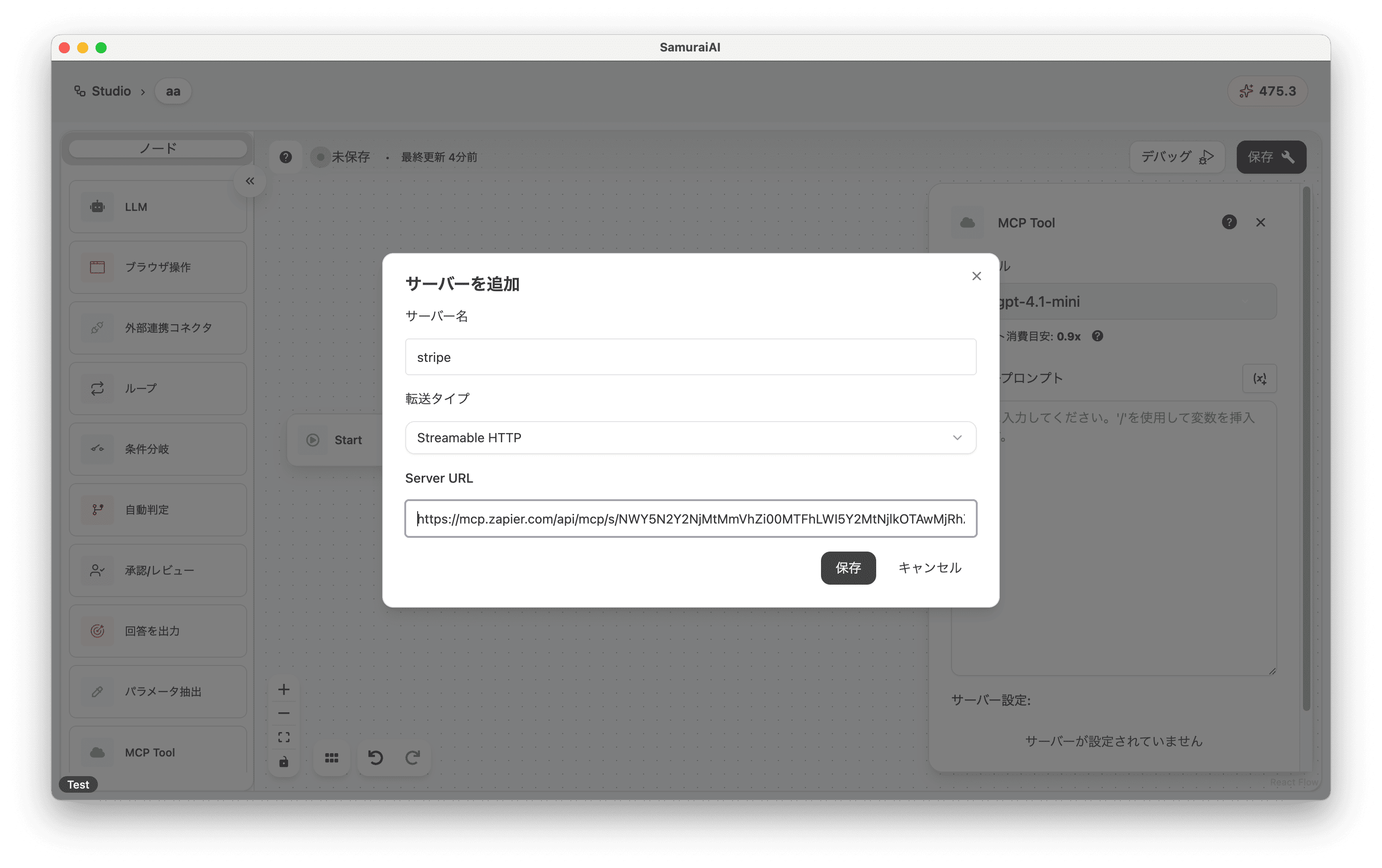Click the MCP Tool cloud icon in sidebar
This screenshot has height=868, width=1382.
pyautogui.click(x=97, y=752)
